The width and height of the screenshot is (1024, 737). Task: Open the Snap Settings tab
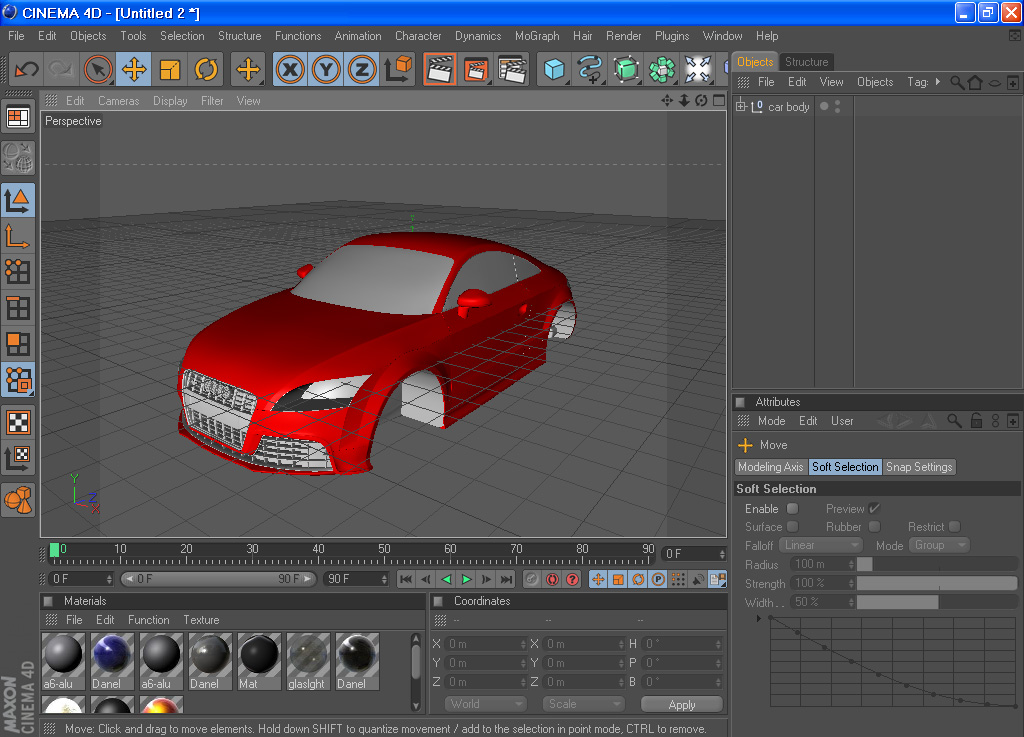919,467
